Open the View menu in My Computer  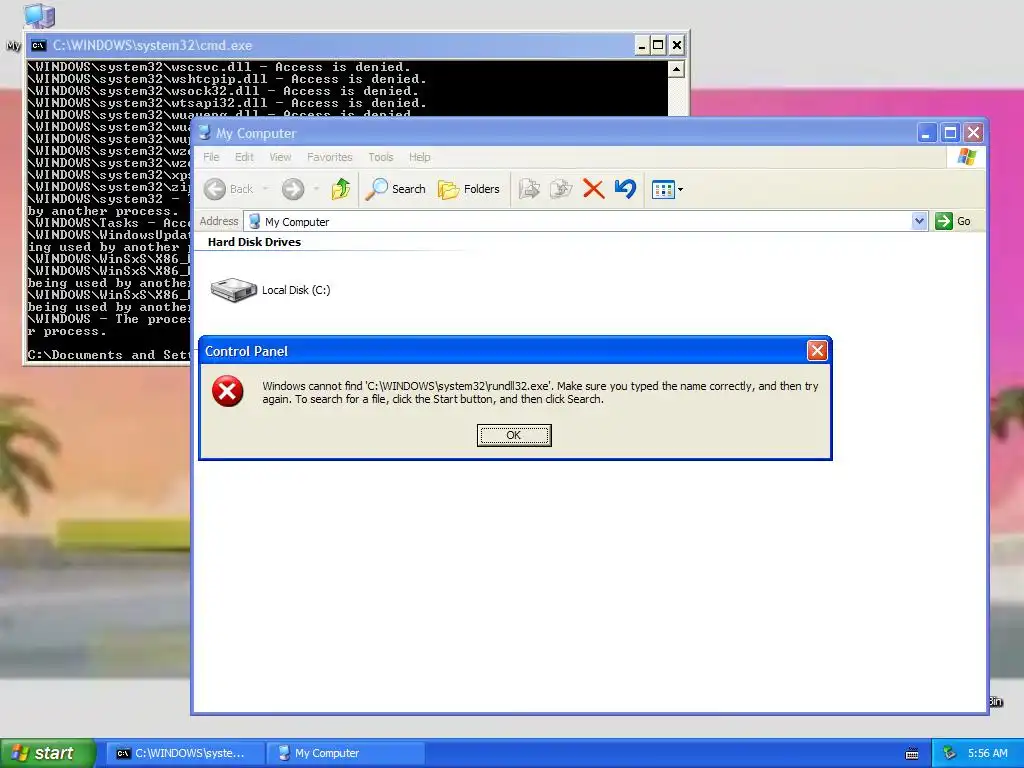click(280, 157)
